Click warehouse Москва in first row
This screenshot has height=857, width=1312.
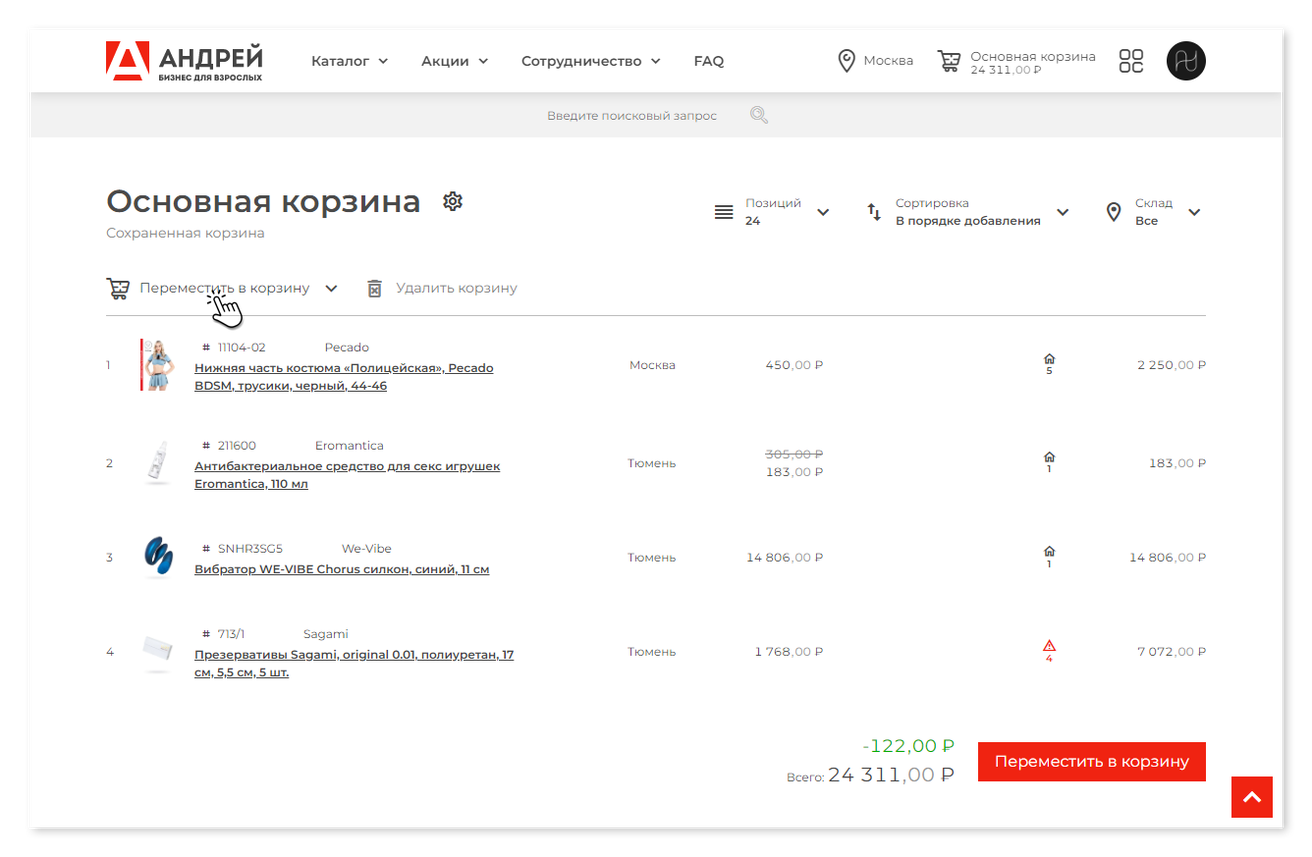tap(652, 365)
